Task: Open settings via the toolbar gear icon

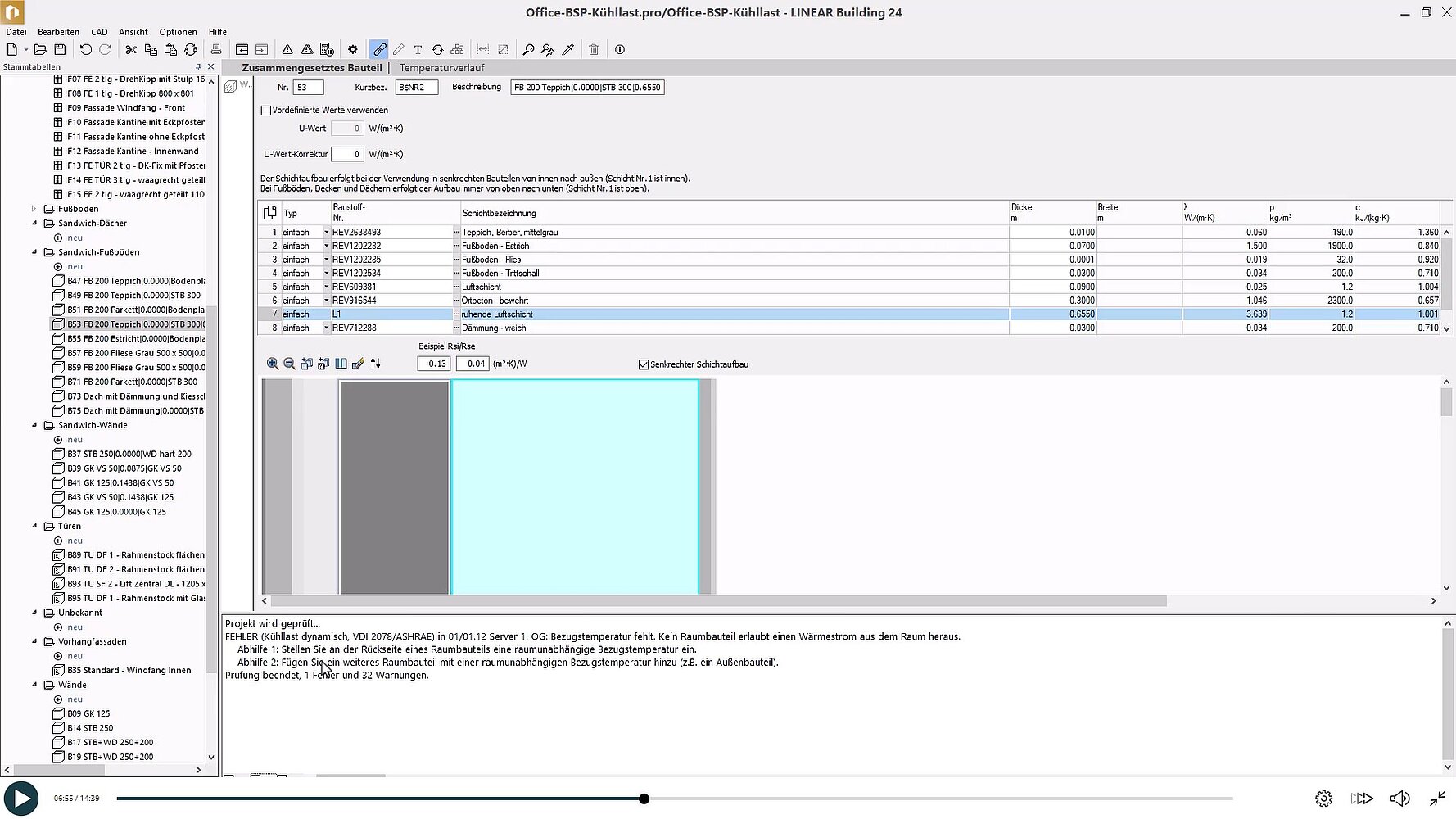Action: point(353,50)
